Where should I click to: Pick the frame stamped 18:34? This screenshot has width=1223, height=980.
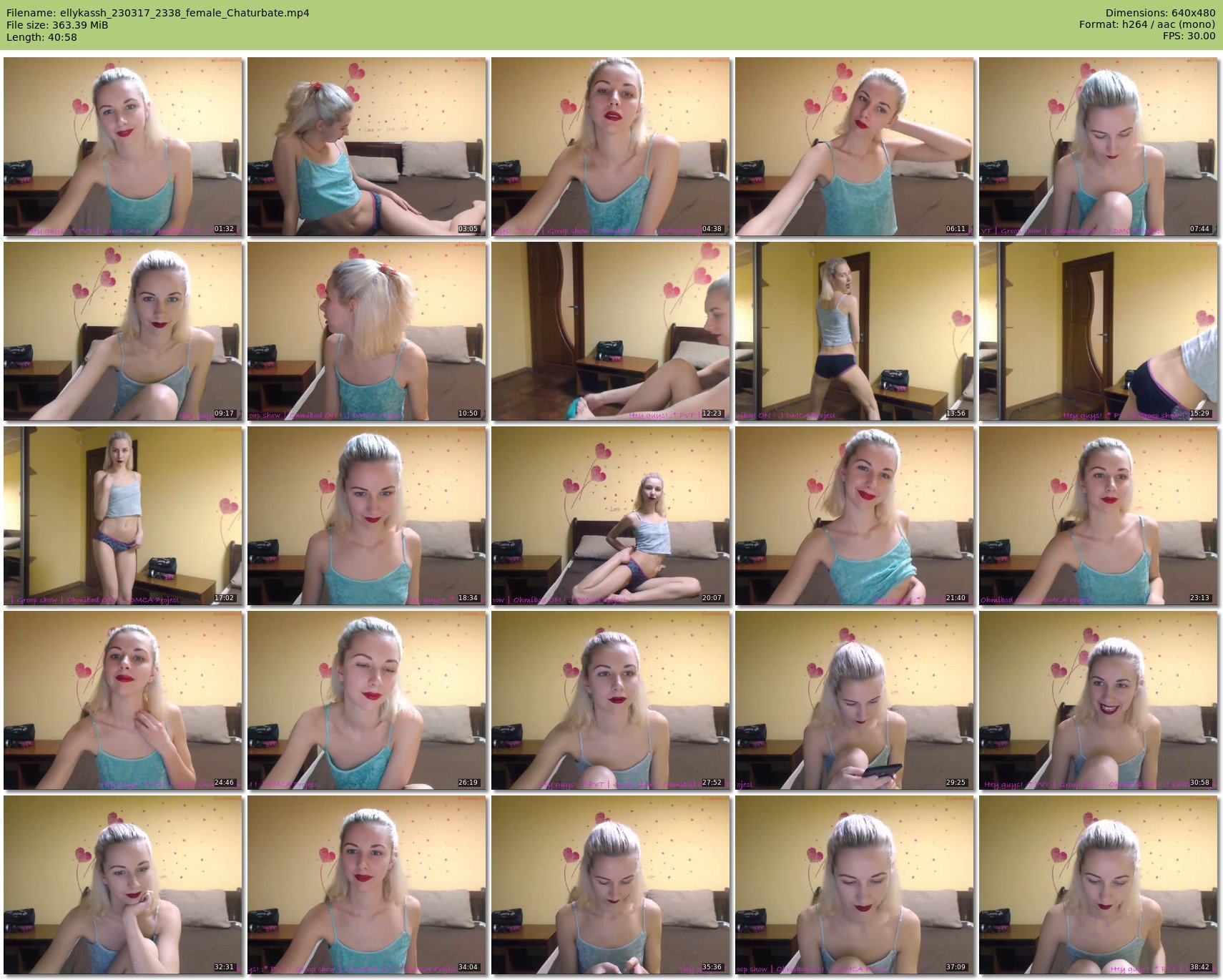(x=367, y=516)
